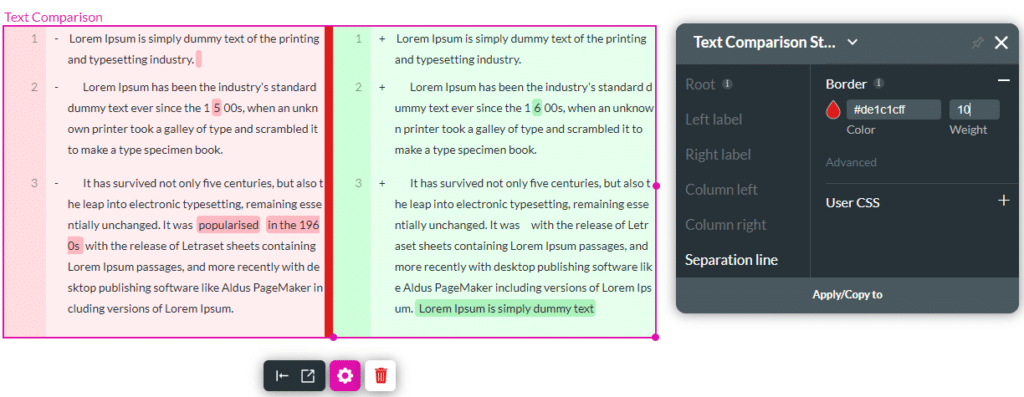This screenshot has height=397, width=1024.
Task: Close the styling panel with X
Action: 1001,43
